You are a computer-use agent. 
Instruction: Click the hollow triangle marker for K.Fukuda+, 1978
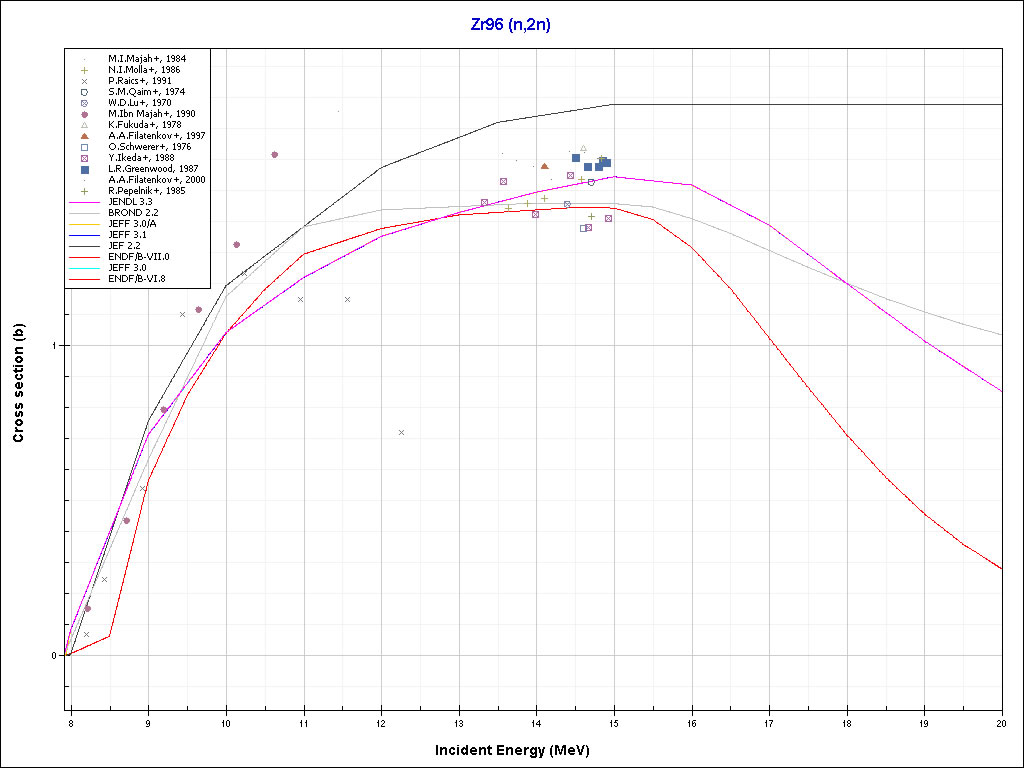pyautogui.click(x=85, y=125)
